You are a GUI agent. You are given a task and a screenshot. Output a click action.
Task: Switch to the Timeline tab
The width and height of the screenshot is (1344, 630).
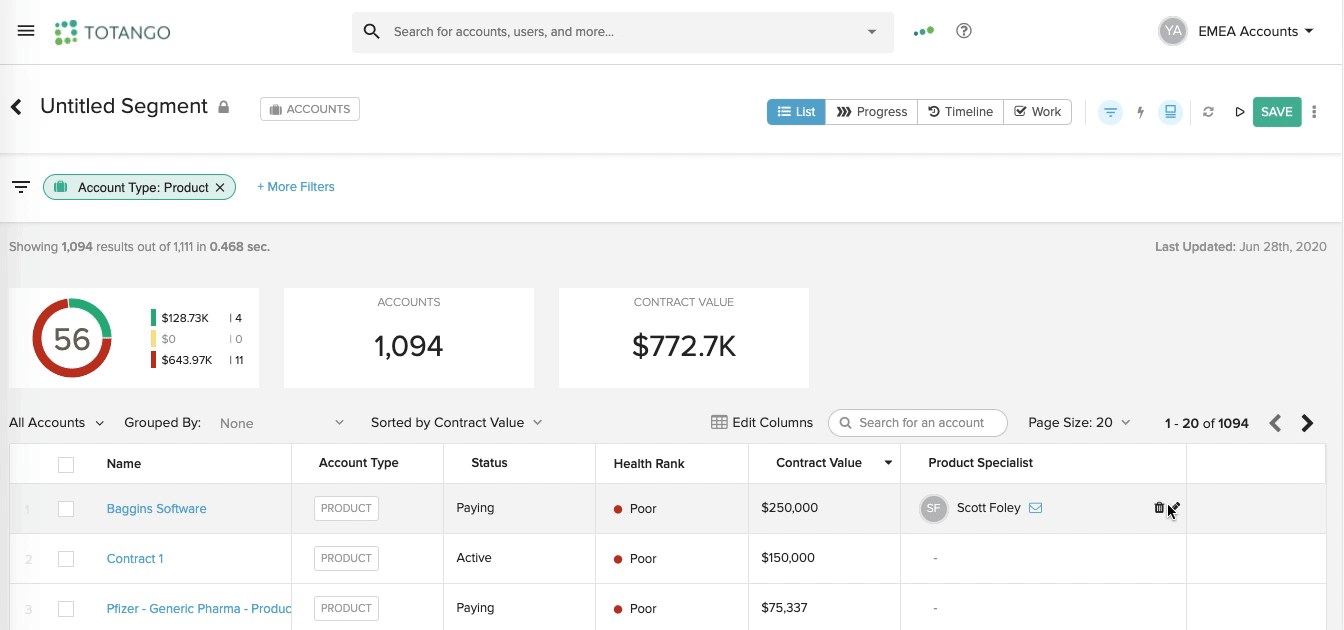tap(959, 111)
